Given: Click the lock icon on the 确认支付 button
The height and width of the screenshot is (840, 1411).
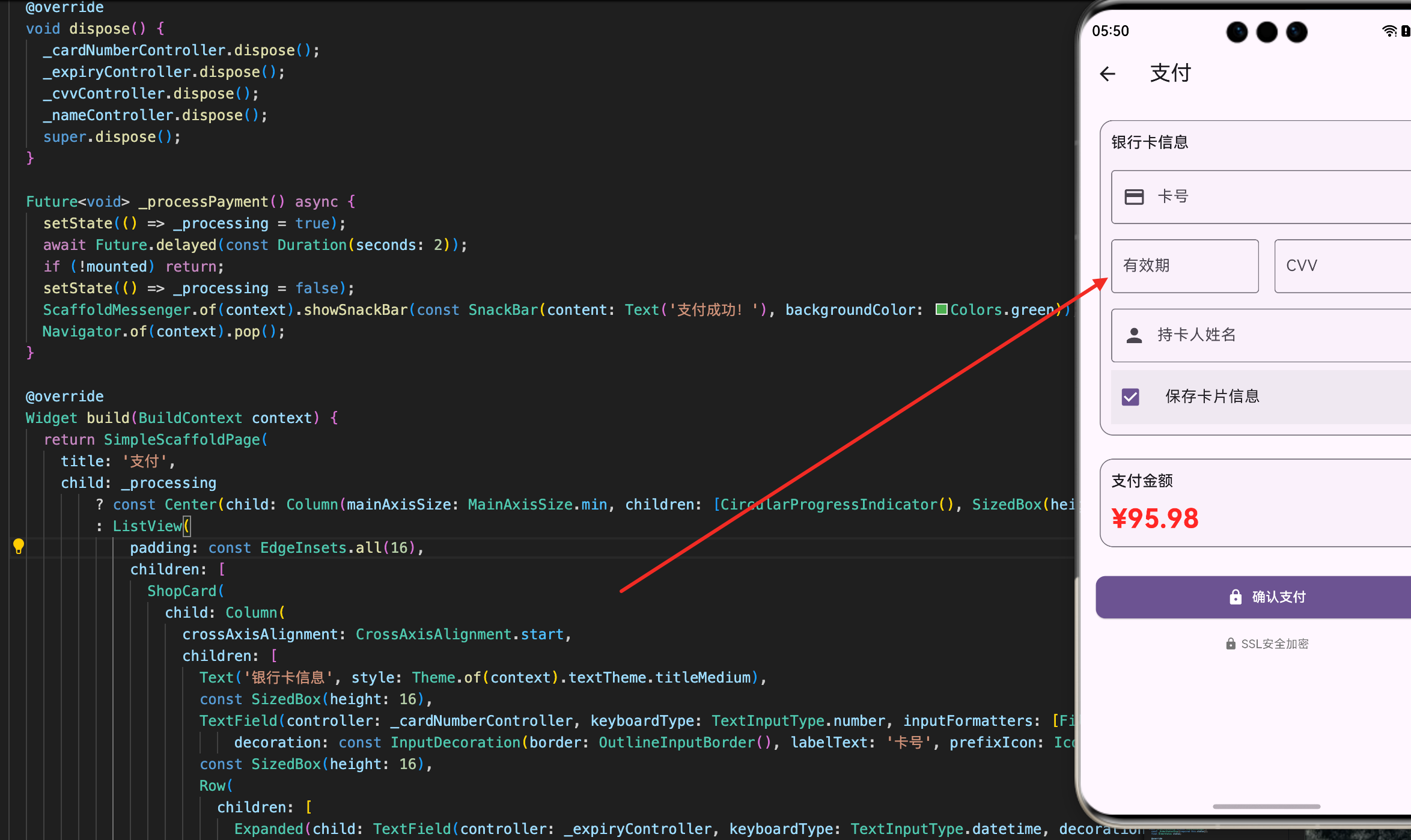Looking at the screenshot, I should click(x=1236, y=597).
